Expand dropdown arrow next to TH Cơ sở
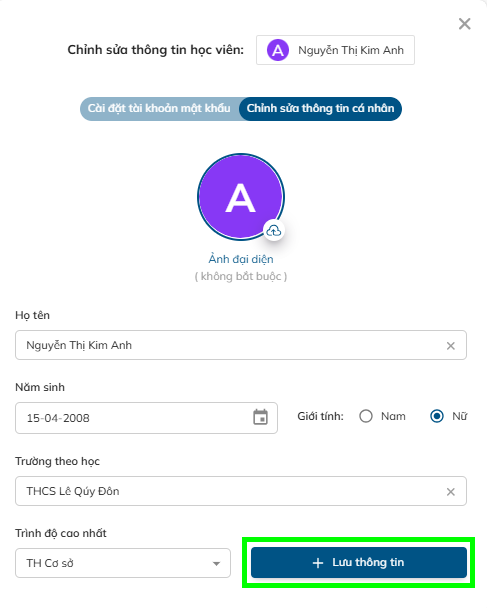 coord(216,563)
